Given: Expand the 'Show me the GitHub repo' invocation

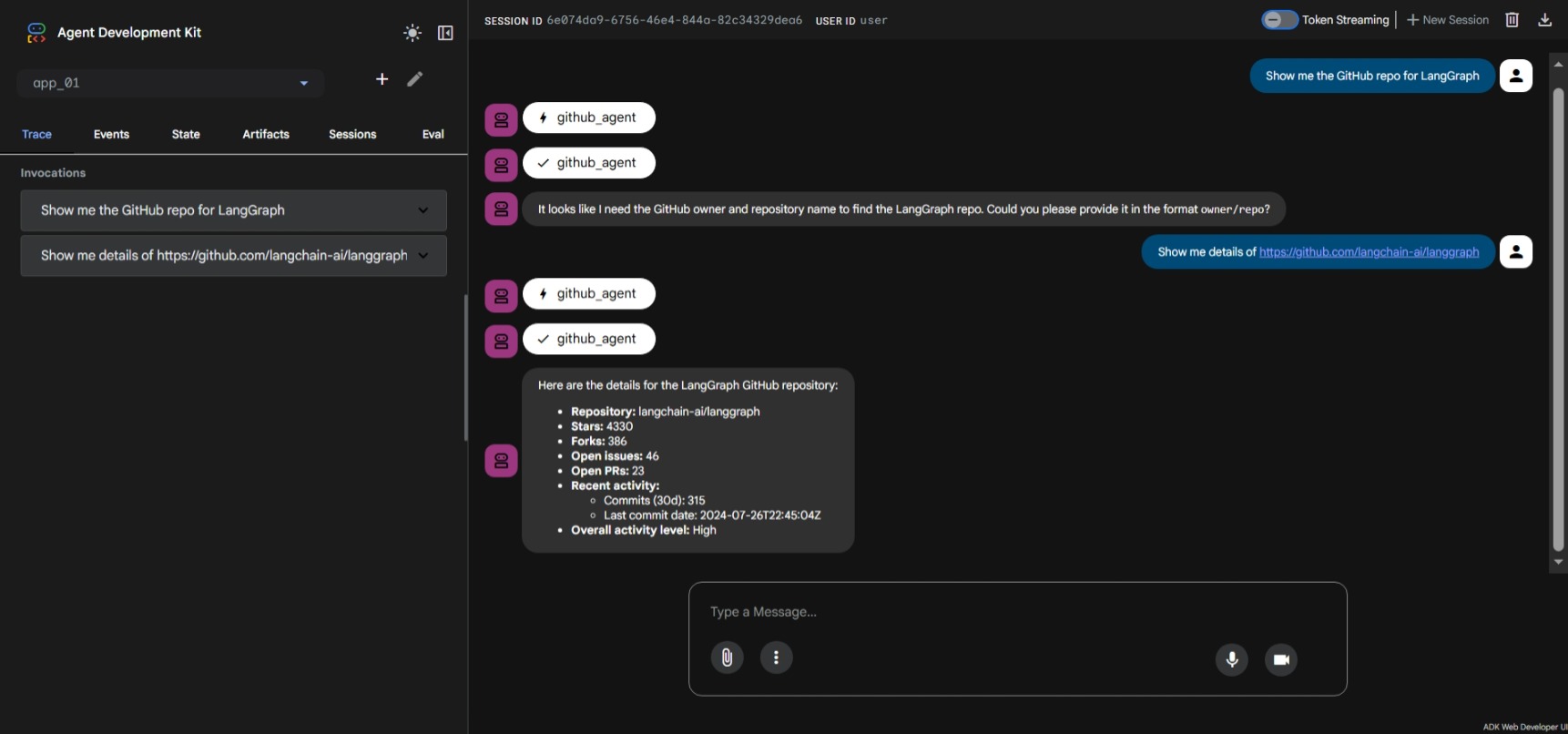Looking at the screenshot, I should point(233,210).
